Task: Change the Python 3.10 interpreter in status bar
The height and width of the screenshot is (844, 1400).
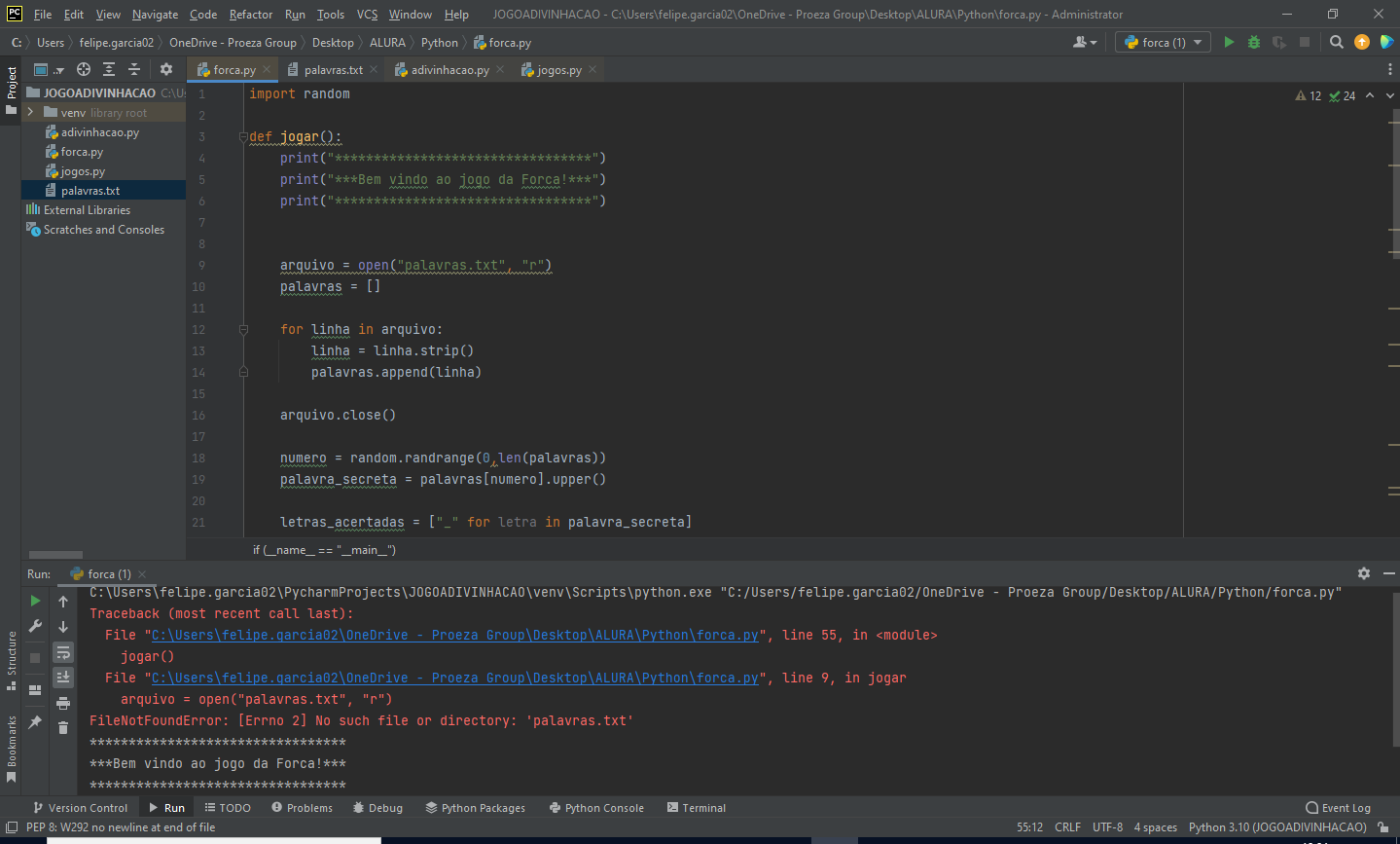Action: pos(1277,827)
